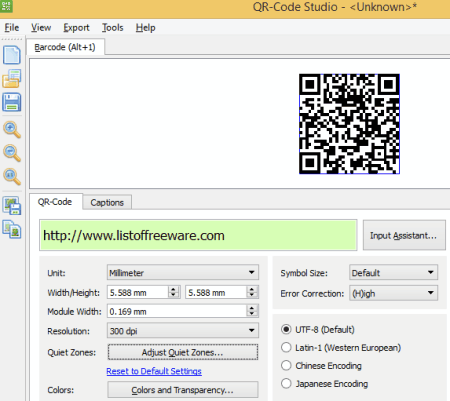Click the URL data input field
The width and height of the screenshot is (450, 401).
(x=198, y=235)
